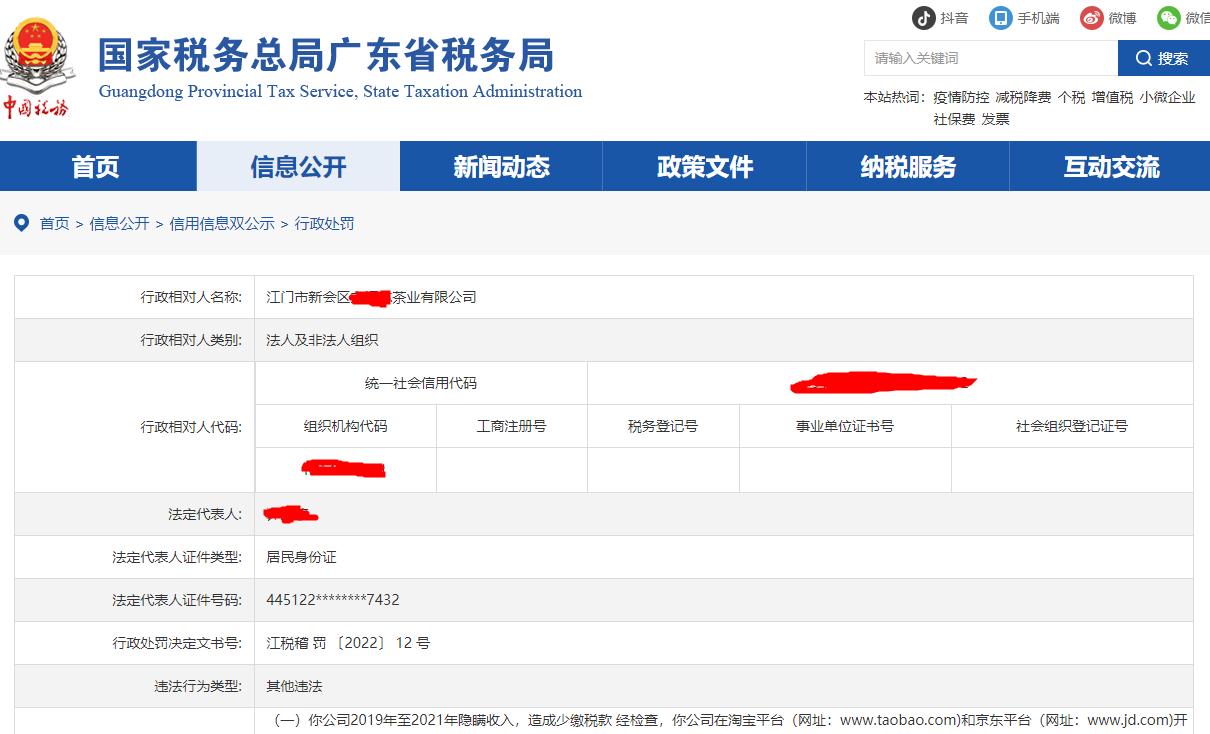The height and width of the screenshot is (734, 1210).
Task: Click the Weibo (微博) icon
Action: point(1091,18)
